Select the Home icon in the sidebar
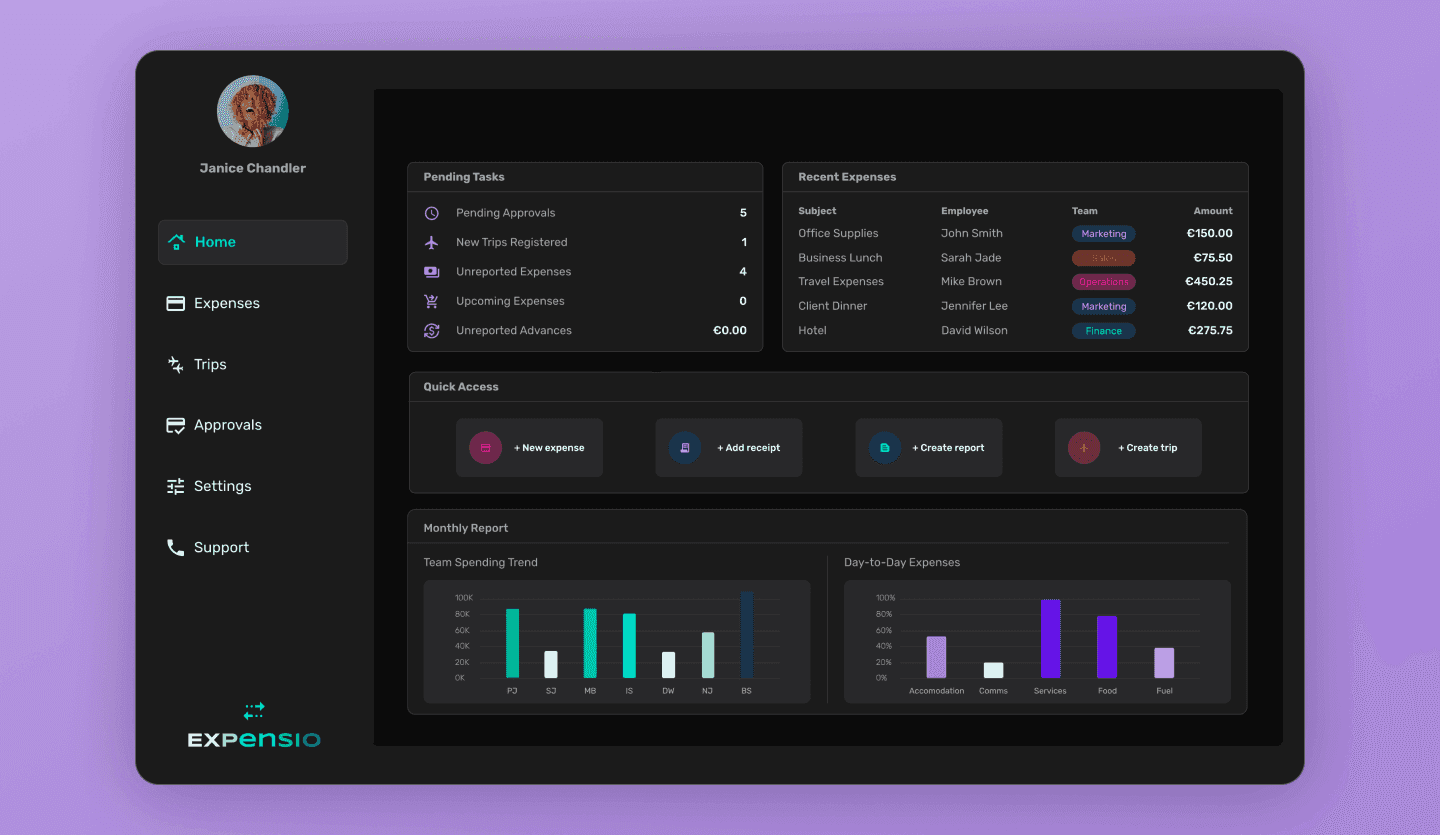 [x=176, y=241]
